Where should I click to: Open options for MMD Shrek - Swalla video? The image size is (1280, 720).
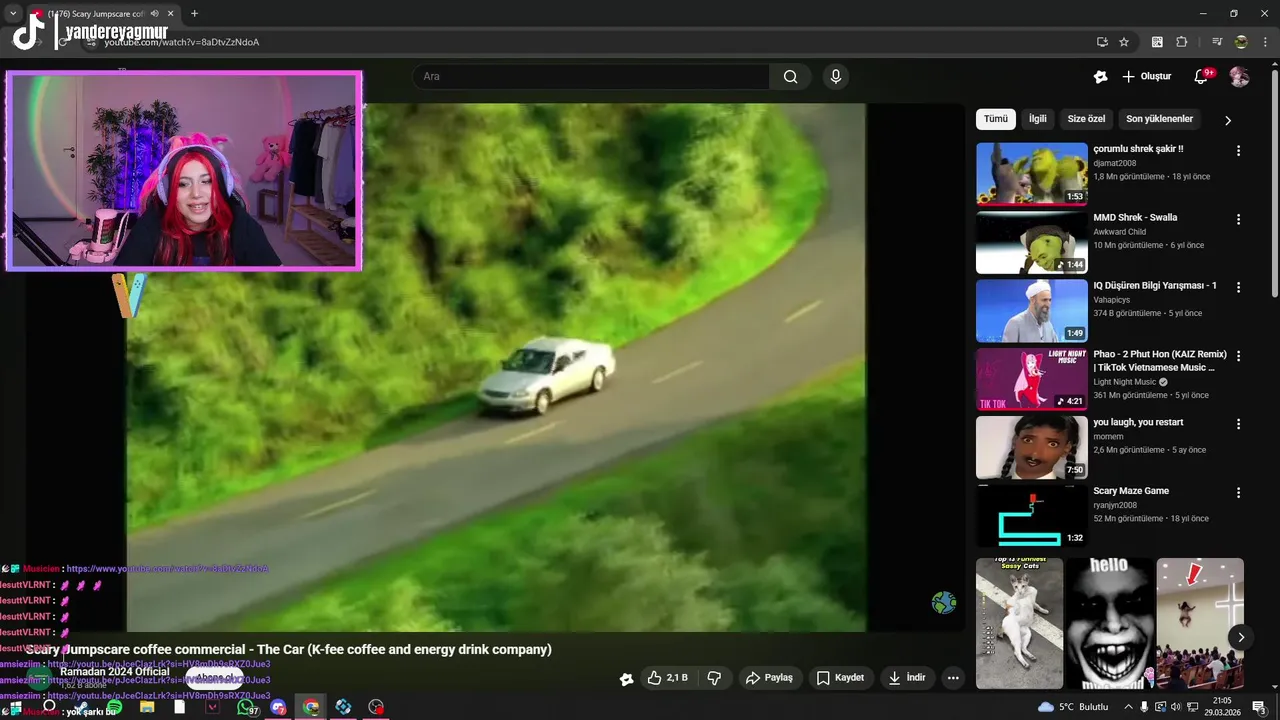pyautogui.click(x=1238, y=219)
